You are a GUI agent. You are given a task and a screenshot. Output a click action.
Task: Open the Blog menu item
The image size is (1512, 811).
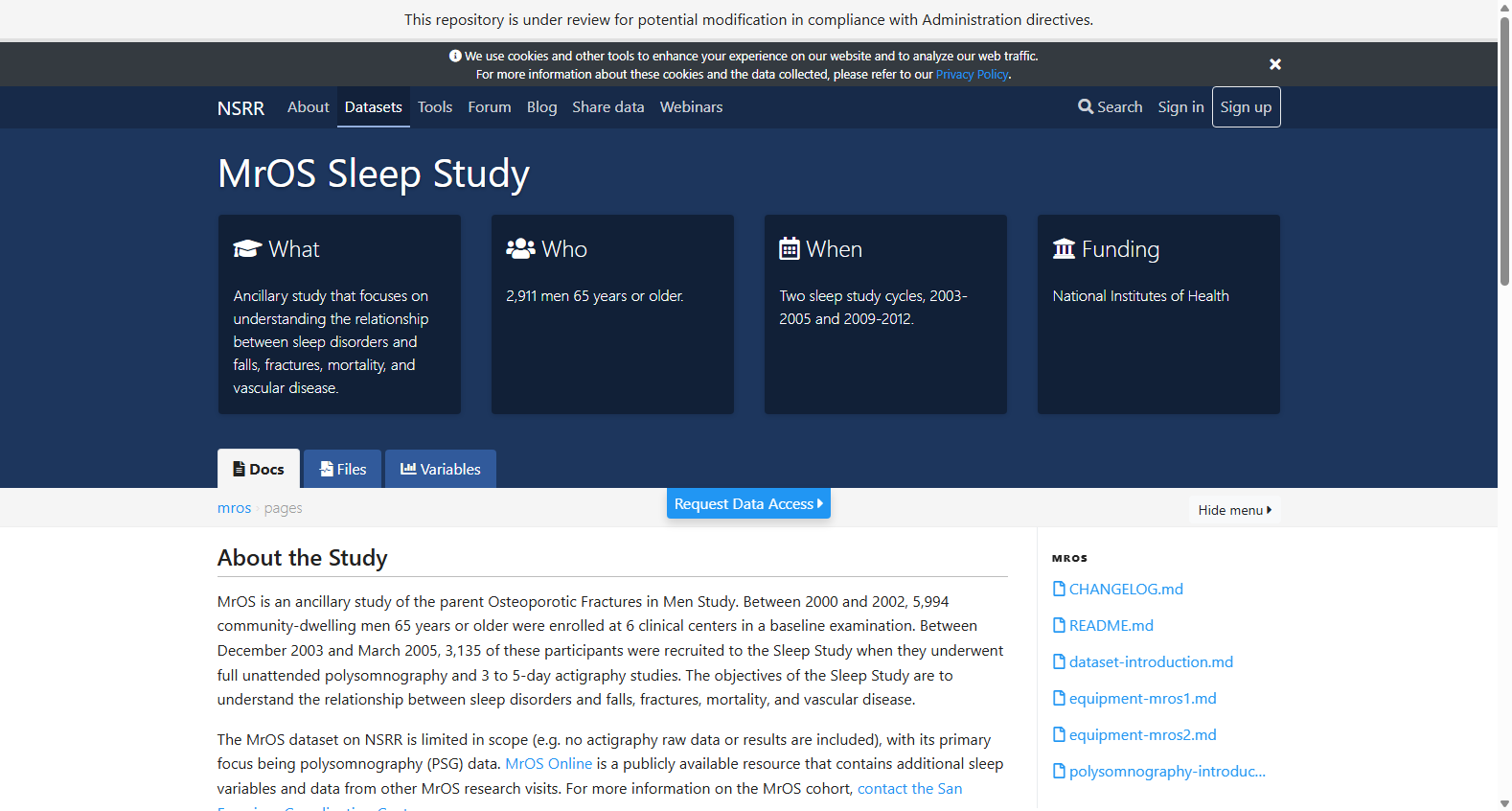pos(541,107)
